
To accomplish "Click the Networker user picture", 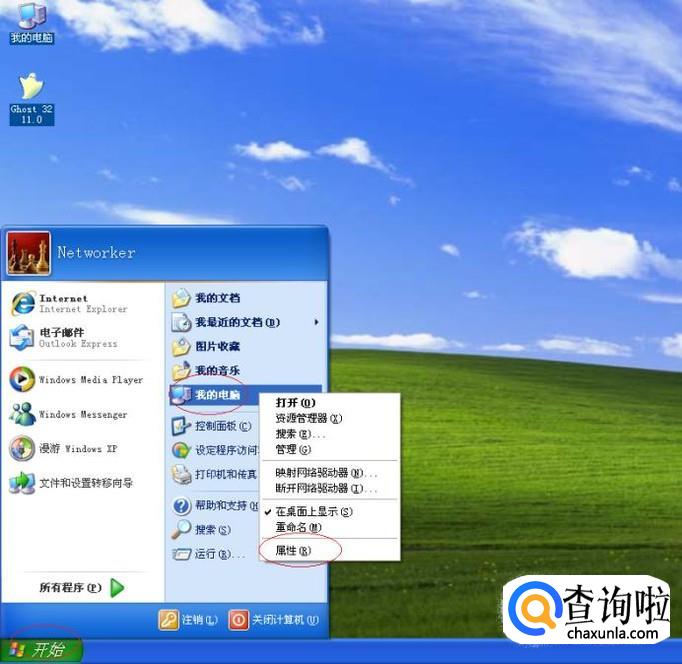I will [28, 253].
